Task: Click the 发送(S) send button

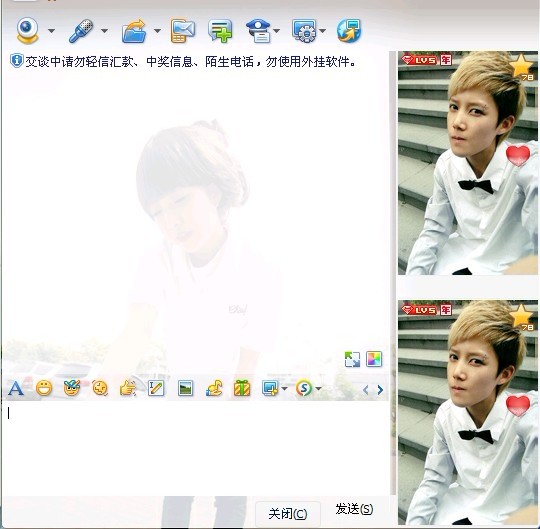Action: click(x=354, y=509)
